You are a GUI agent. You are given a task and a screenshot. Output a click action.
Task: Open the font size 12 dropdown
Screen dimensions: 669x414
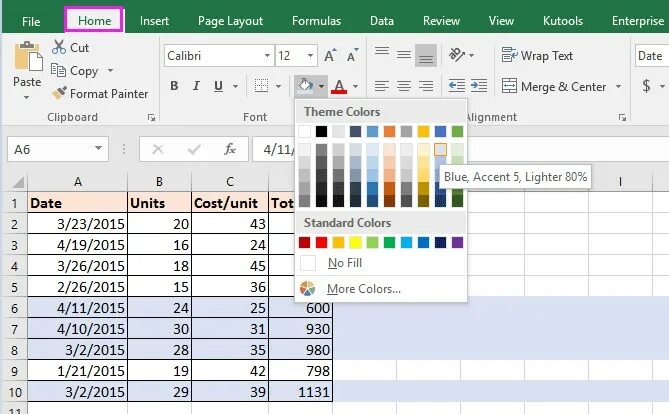coord(311,56)
